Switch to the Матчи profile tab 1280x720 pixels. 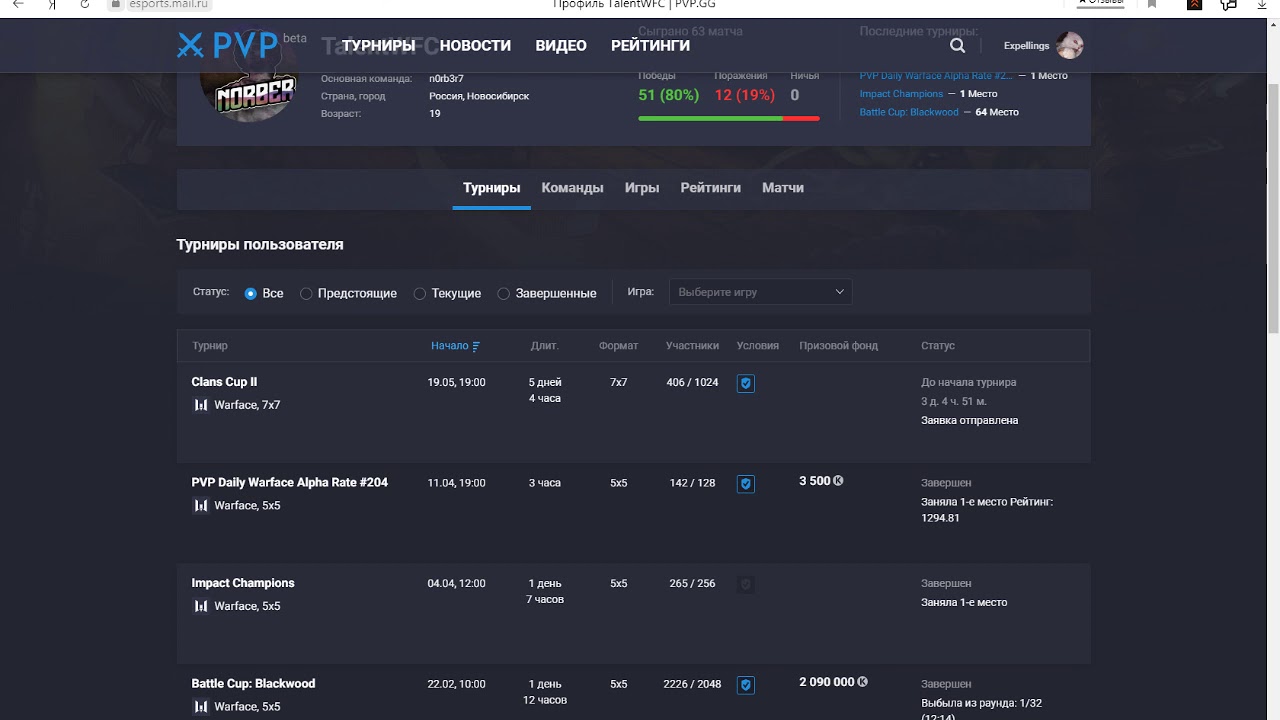point(783,188)
